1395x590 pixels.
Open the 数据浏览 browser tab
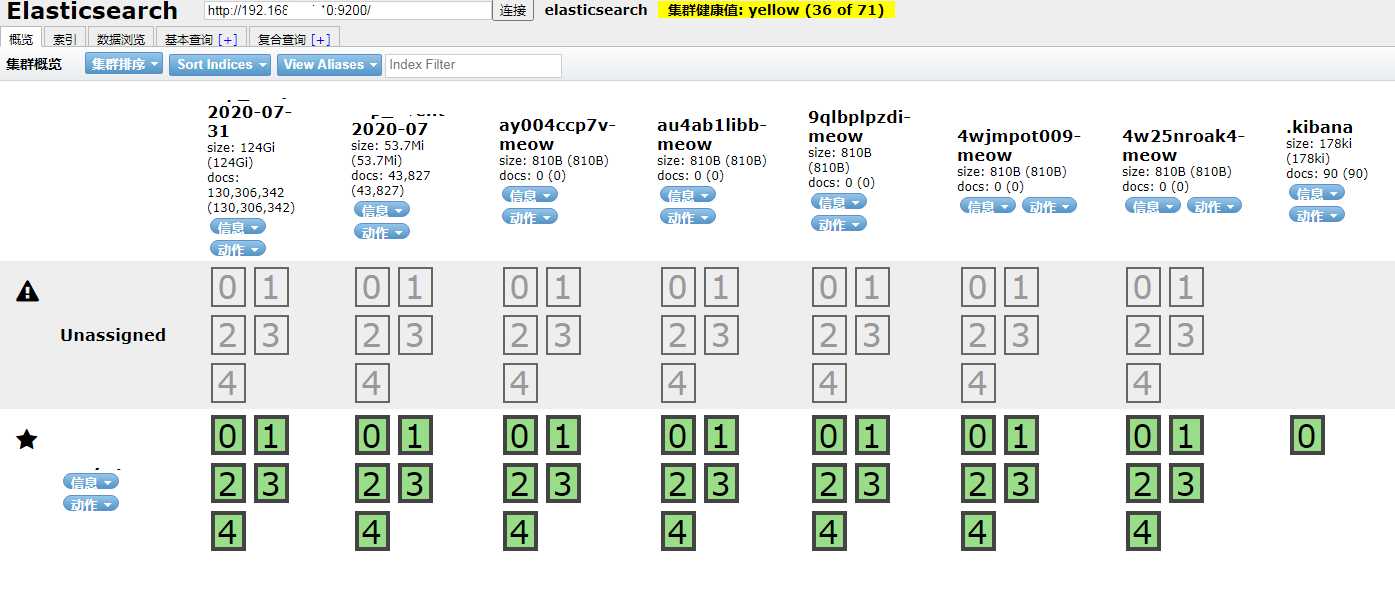(x=121, y=38)
